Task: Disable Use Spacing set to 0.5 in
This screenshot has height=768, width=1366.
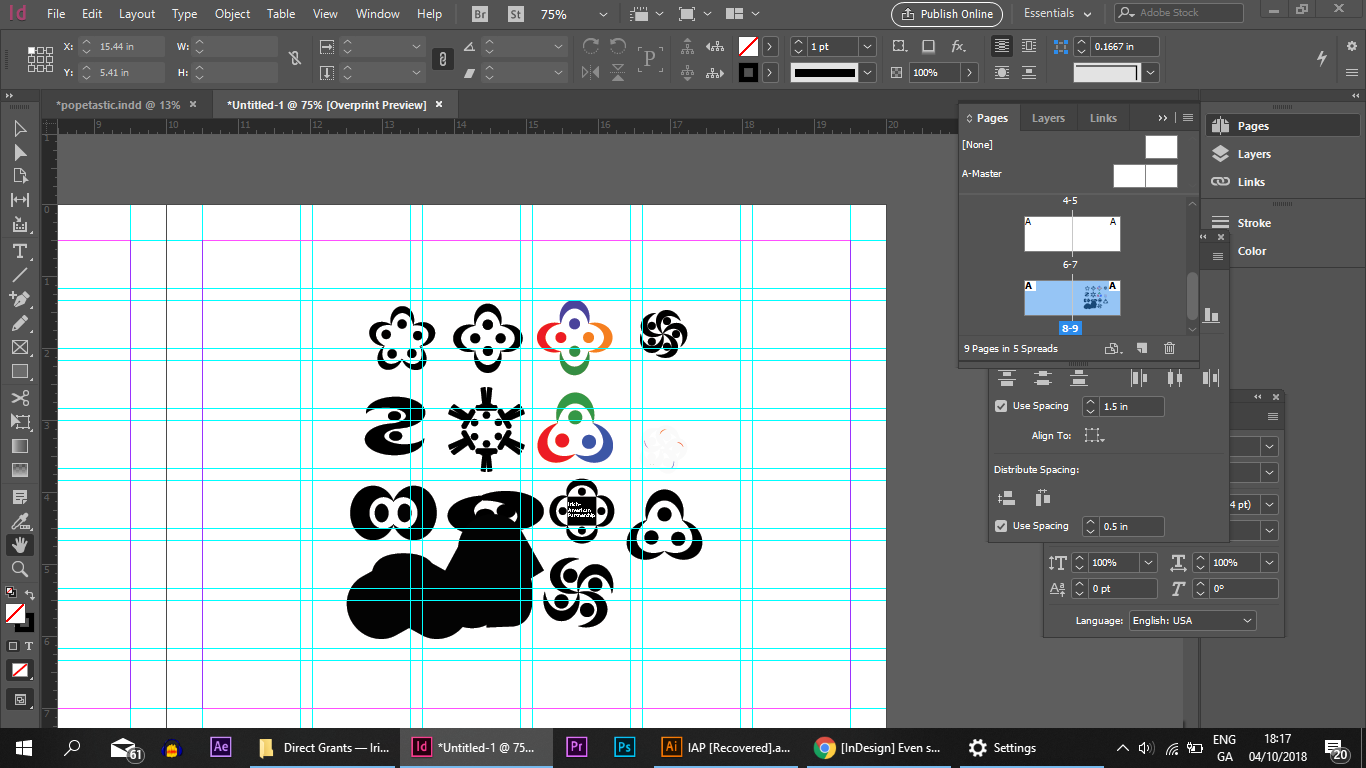Action: [x=1001, y=525]
